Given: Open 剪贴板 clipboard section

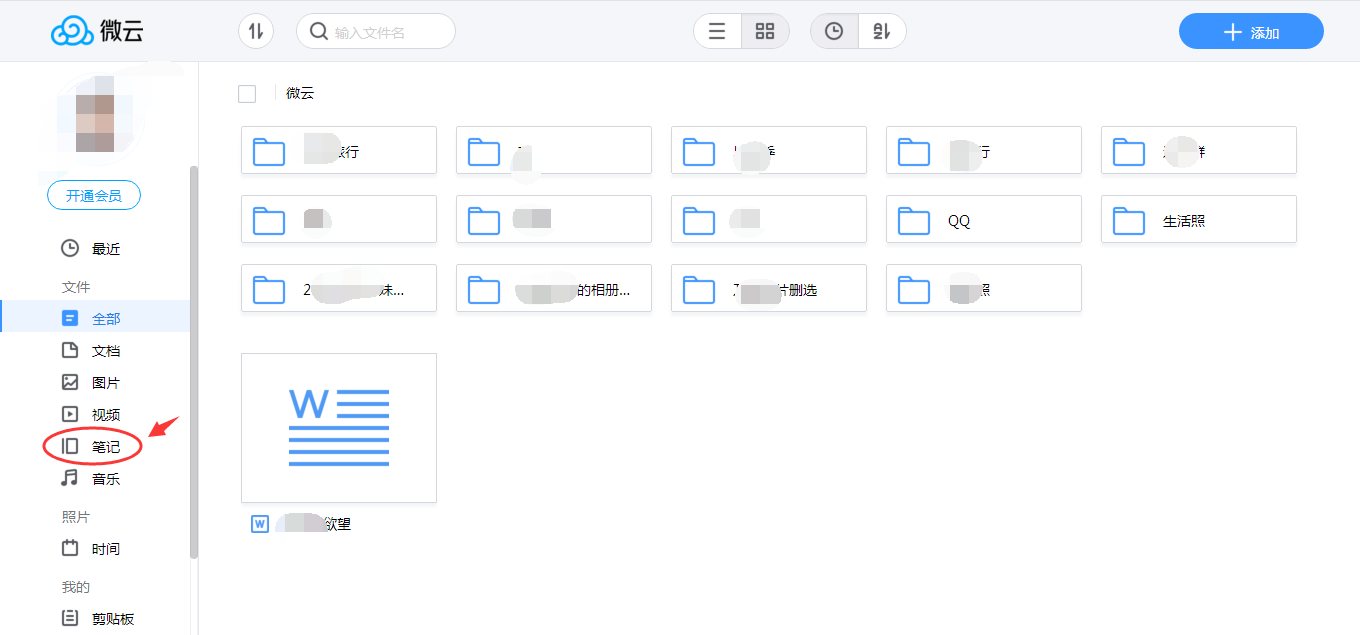Looking at the screenshot, I should point(95,619).
